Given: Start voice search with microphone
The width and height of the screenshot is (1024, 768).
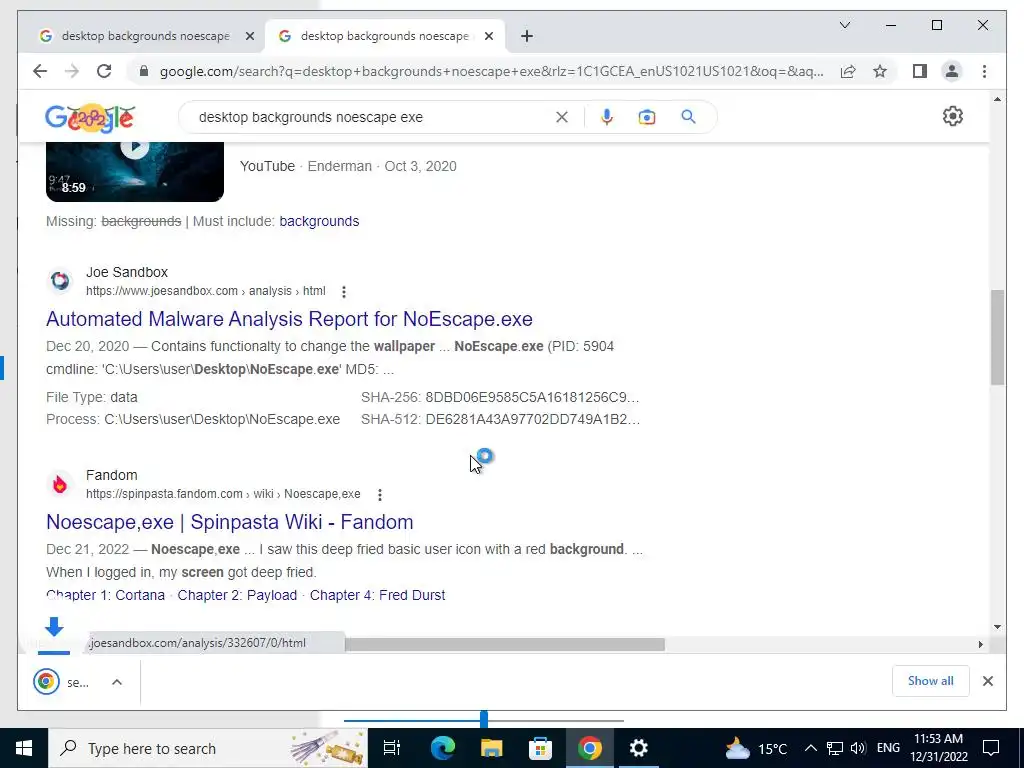Looking at the screenshot, I should click(x=607, y=117).
